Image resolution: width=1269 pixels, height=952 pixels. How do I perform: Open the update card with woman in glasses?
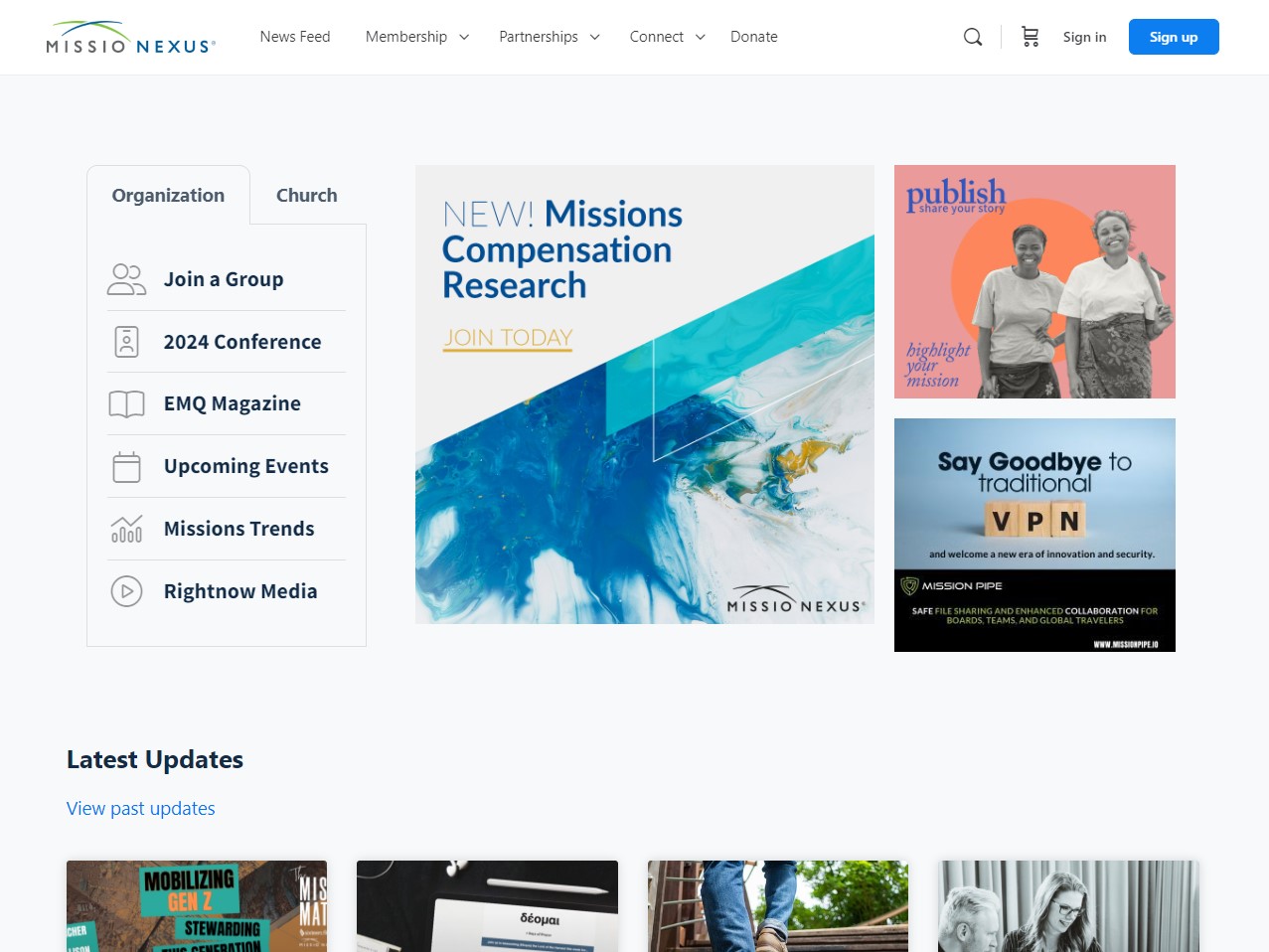point(1068,906)
